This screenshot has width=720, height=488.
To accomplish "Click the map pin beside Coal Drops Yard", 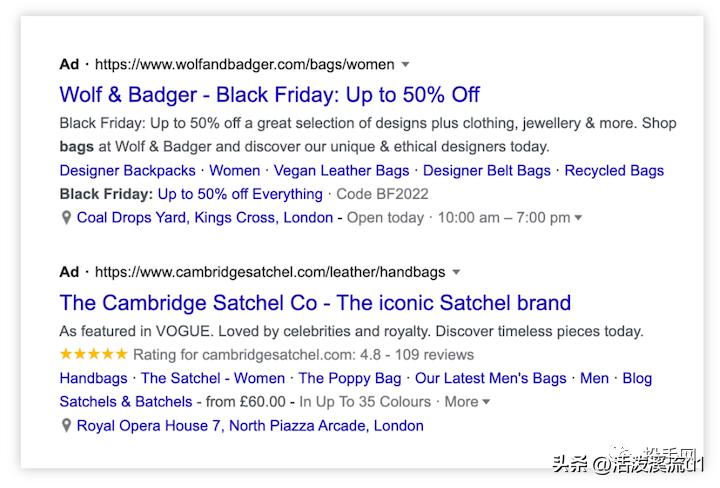I will 66,217.
